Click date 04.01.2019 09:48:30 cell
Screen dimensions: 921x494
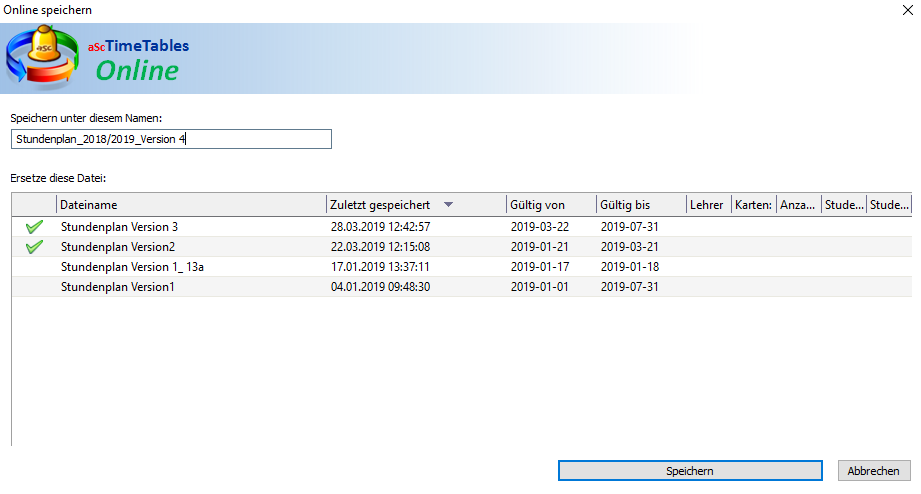381,287
